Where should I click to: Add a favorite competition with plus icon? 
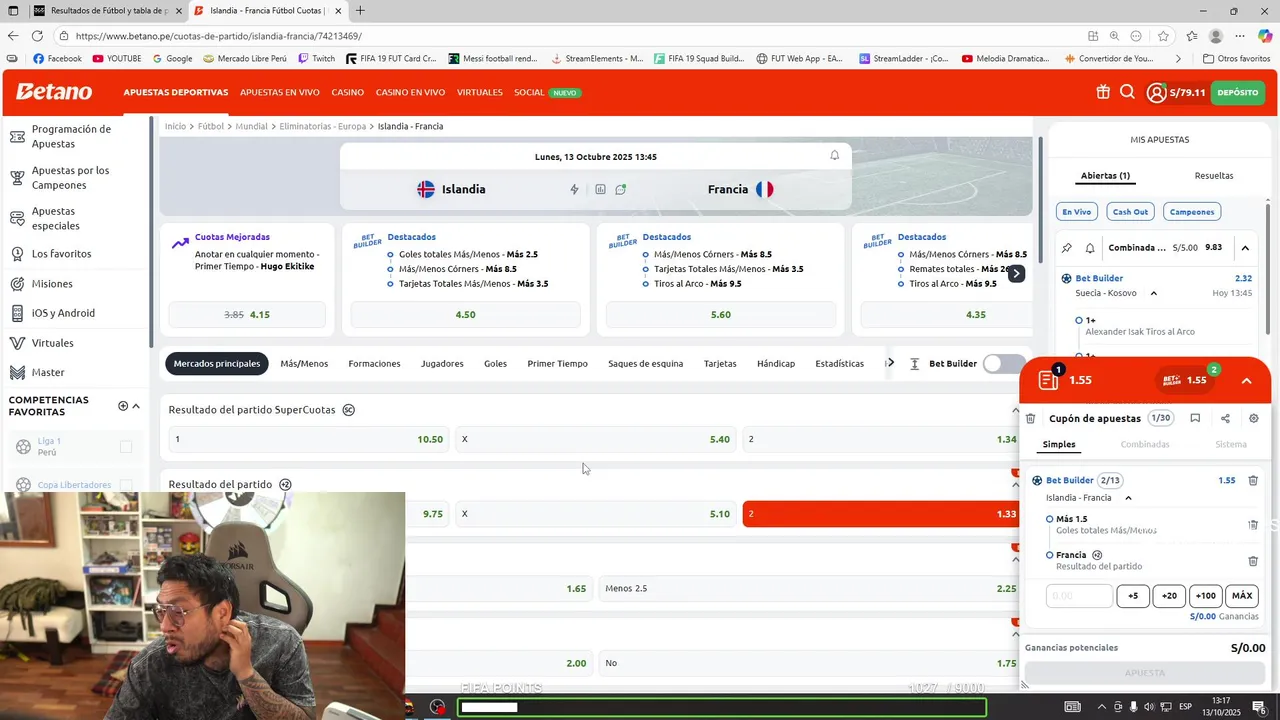coord(123,406)
